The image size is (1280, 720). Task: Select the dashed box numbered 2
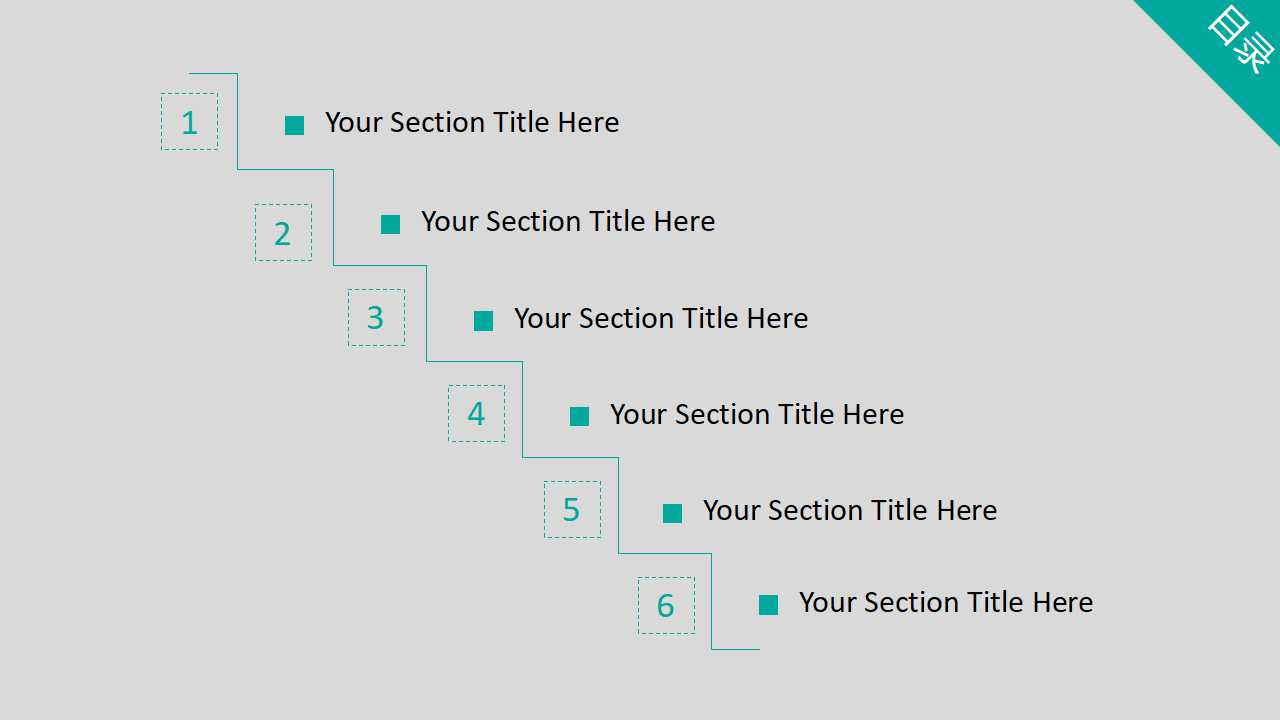[x=283, y=233]
